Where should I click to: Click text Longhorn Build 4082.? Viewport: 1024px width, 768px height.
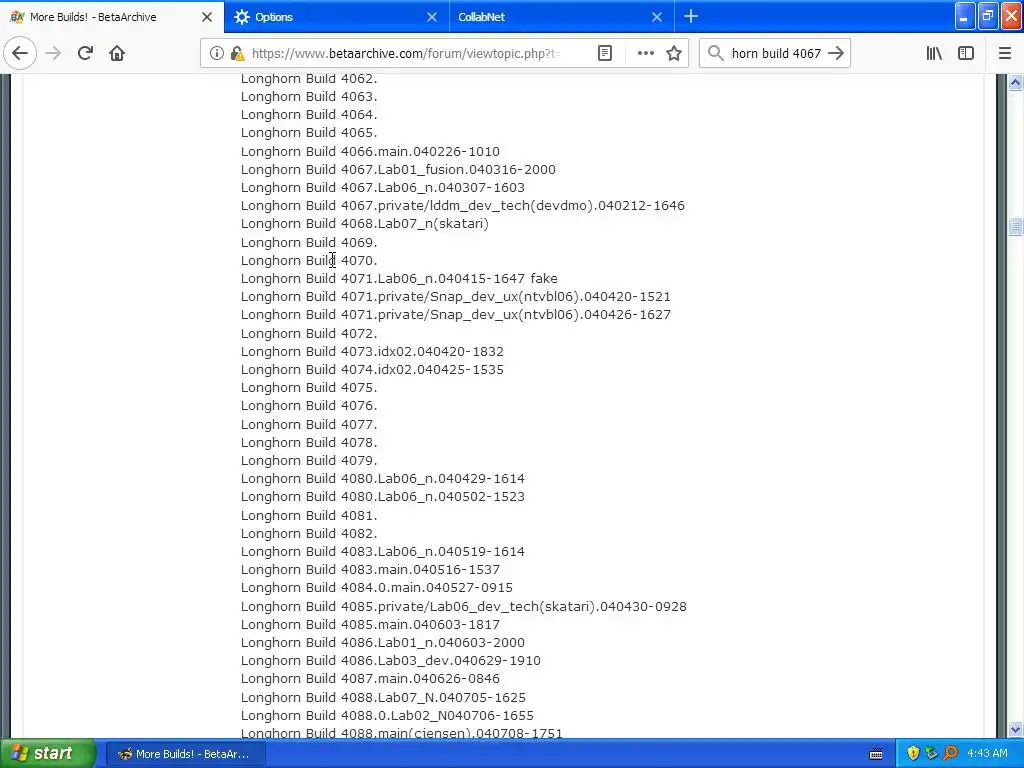coord(309,534)
